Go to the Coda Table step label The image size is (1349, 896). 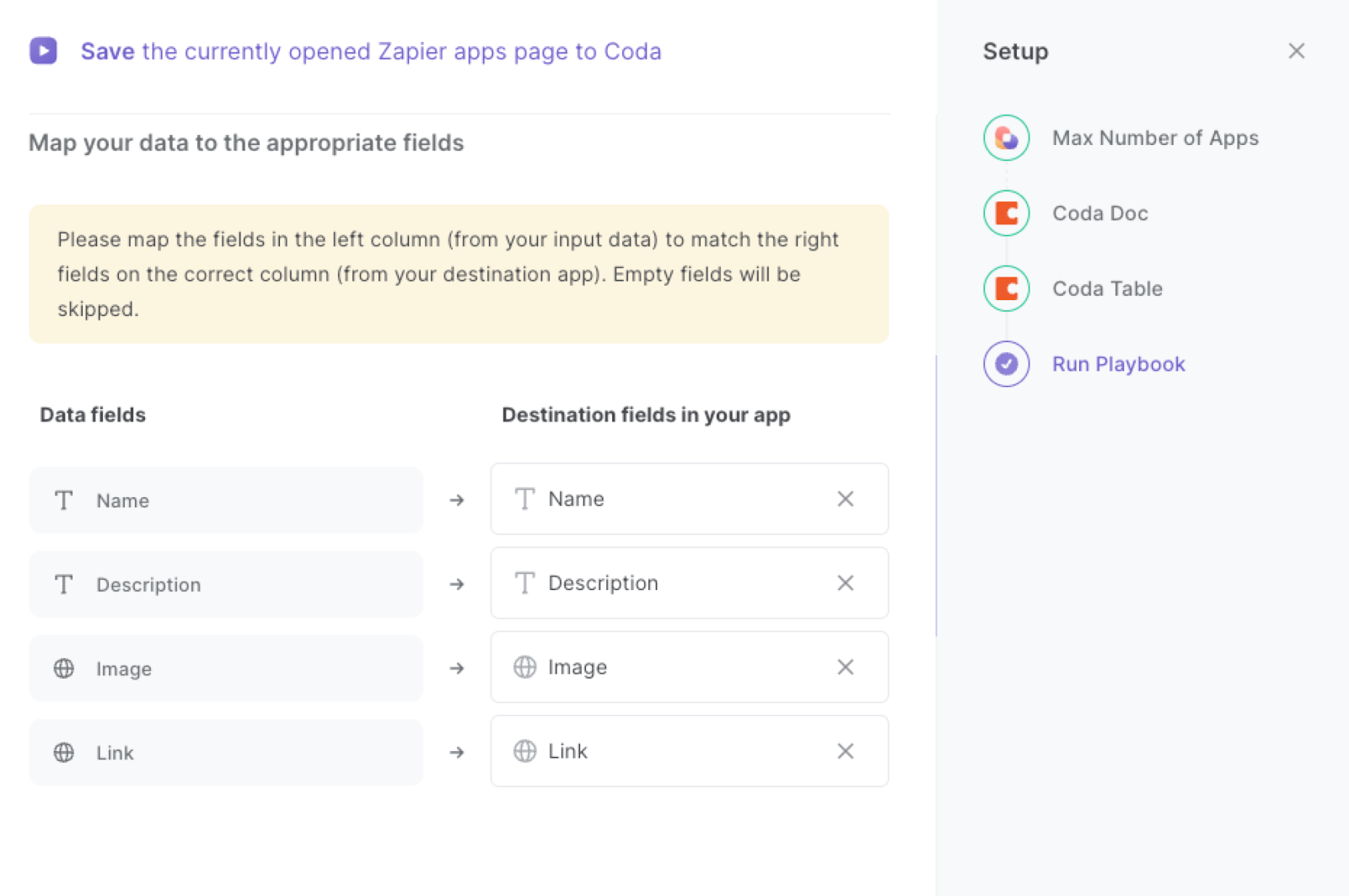[x=1107, y=288]
